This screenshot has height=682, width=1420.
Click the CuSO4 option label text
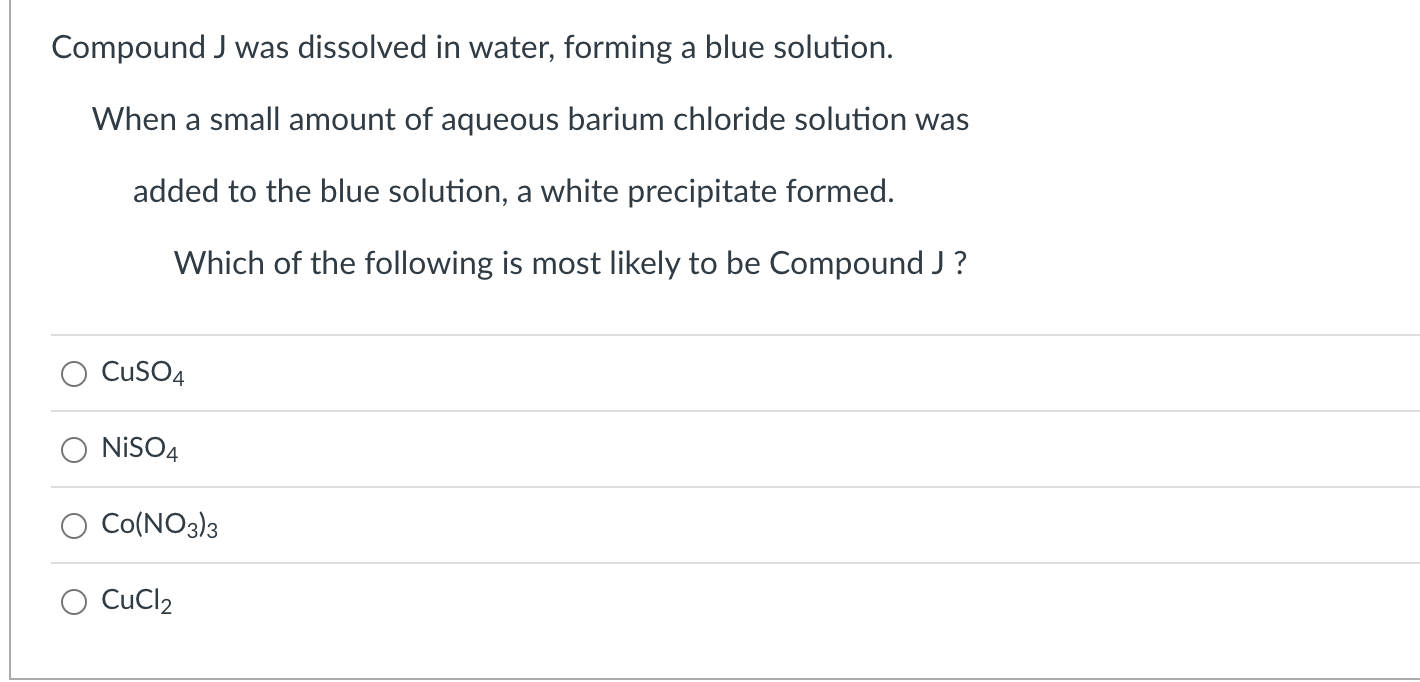point(140,375)
